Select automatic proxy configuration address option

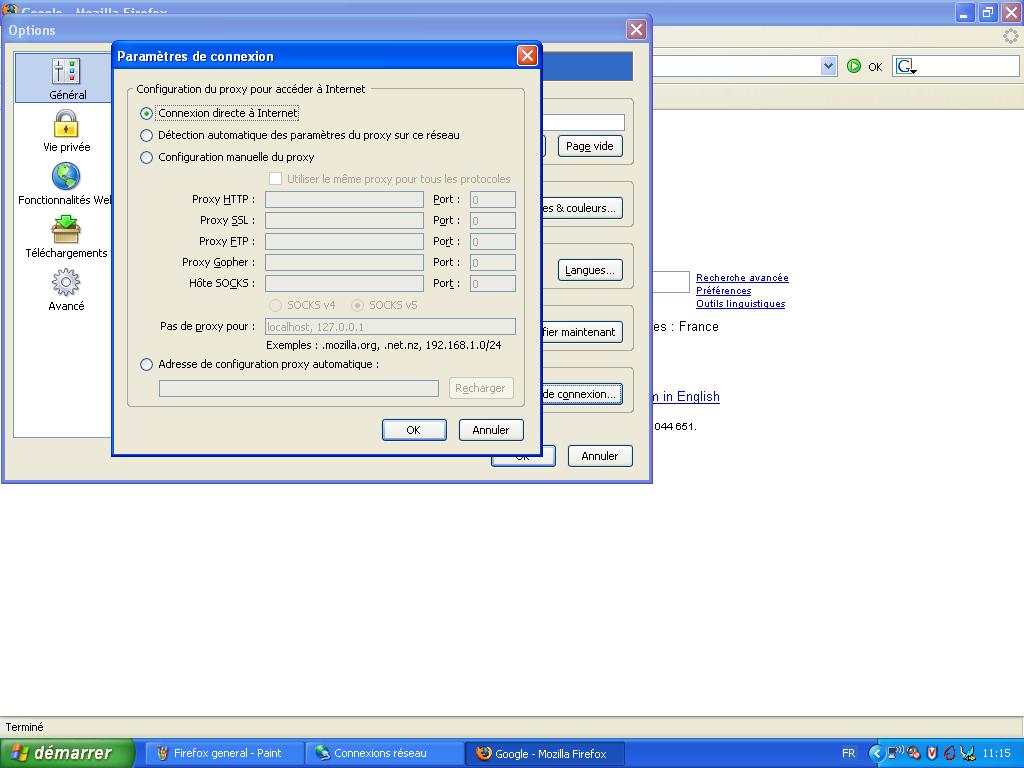click(x=147, y=365)
